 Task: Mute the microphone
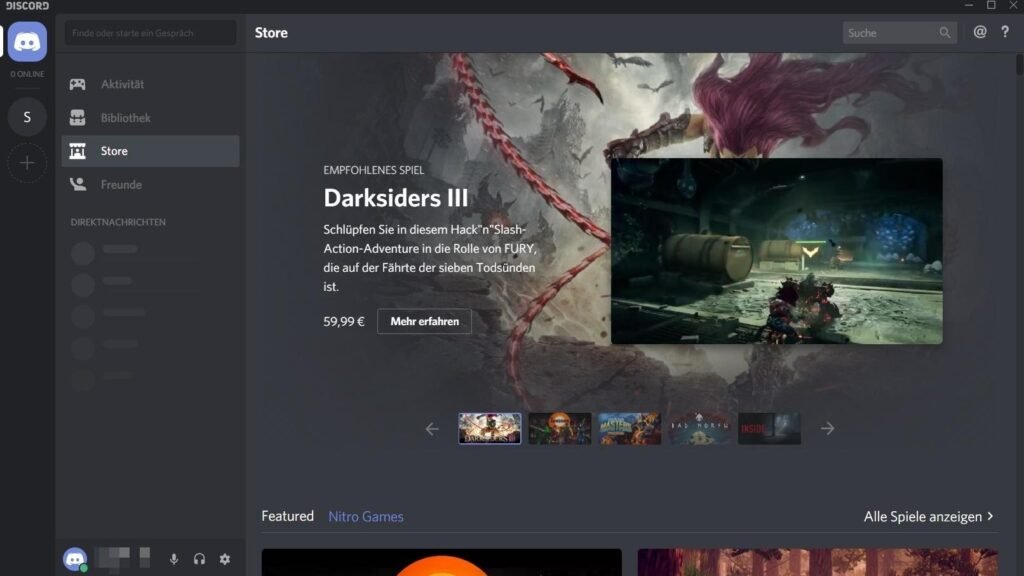(x=174, y=560)
